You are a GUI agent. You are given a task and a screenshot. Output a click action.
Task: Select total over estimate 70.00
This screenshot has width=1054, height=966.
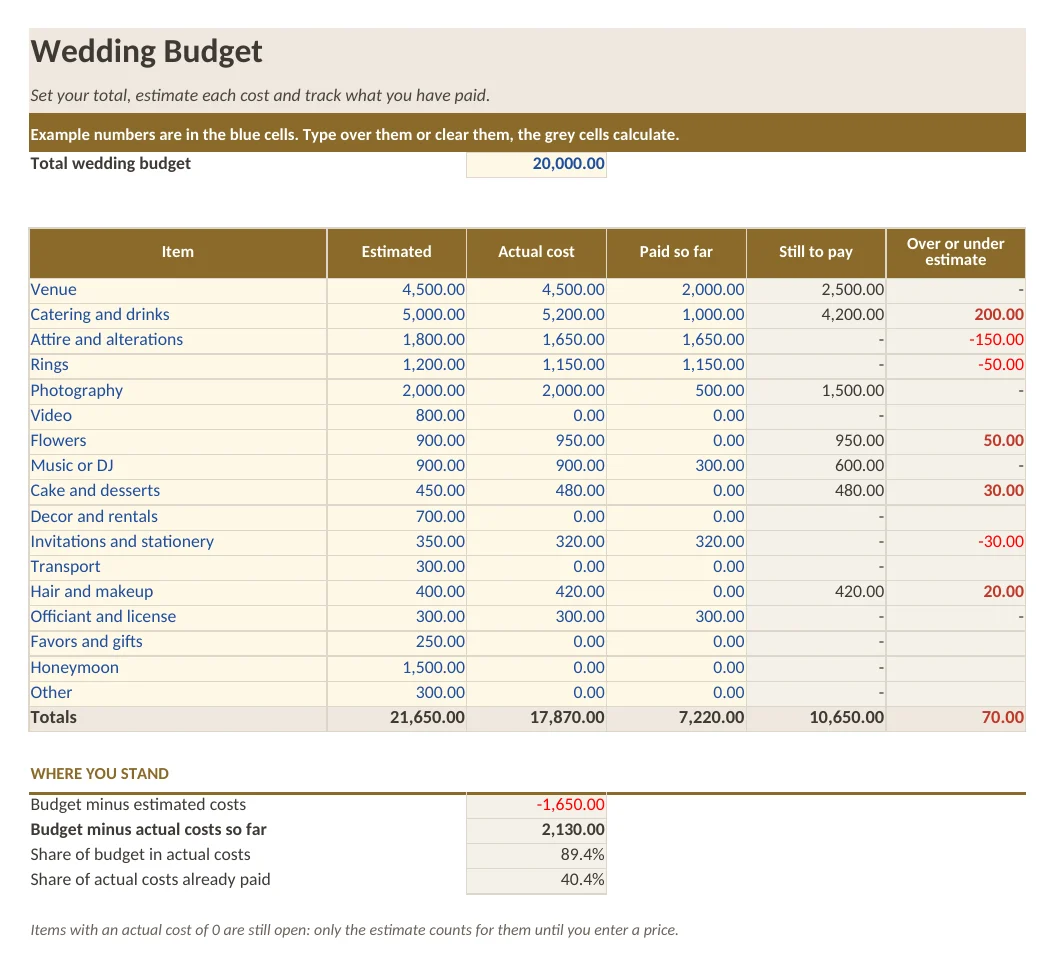[x=956, y=718]
